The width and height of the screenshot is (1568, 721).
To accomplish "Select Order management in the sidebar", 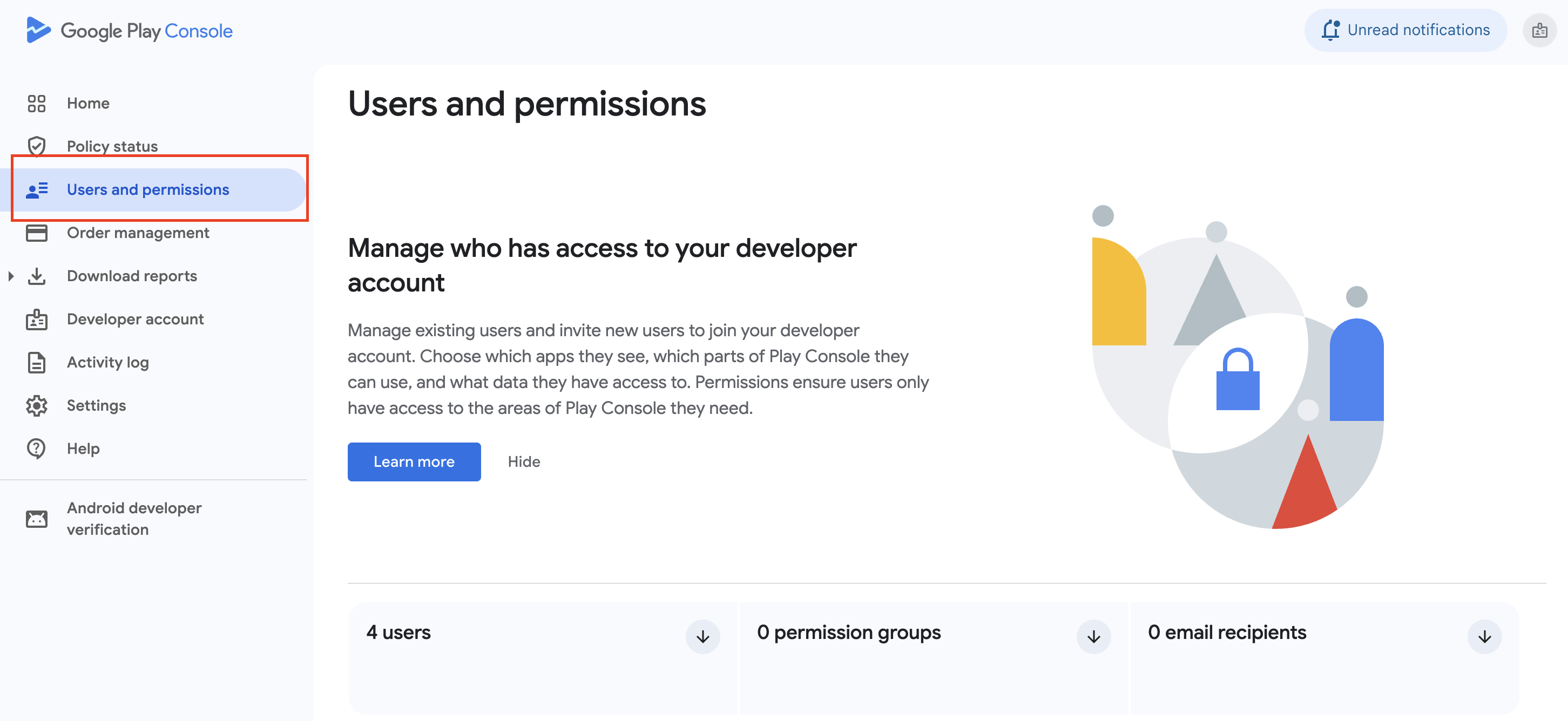I will 138,233.
